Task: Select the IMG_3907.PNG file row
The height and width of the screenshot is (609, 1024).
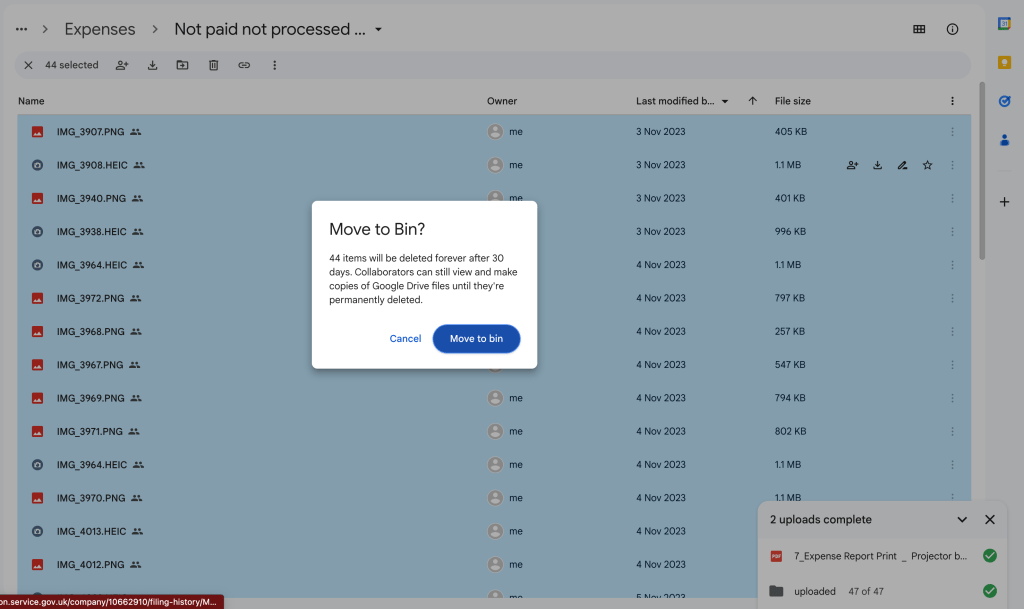Action: coord(494,132)
